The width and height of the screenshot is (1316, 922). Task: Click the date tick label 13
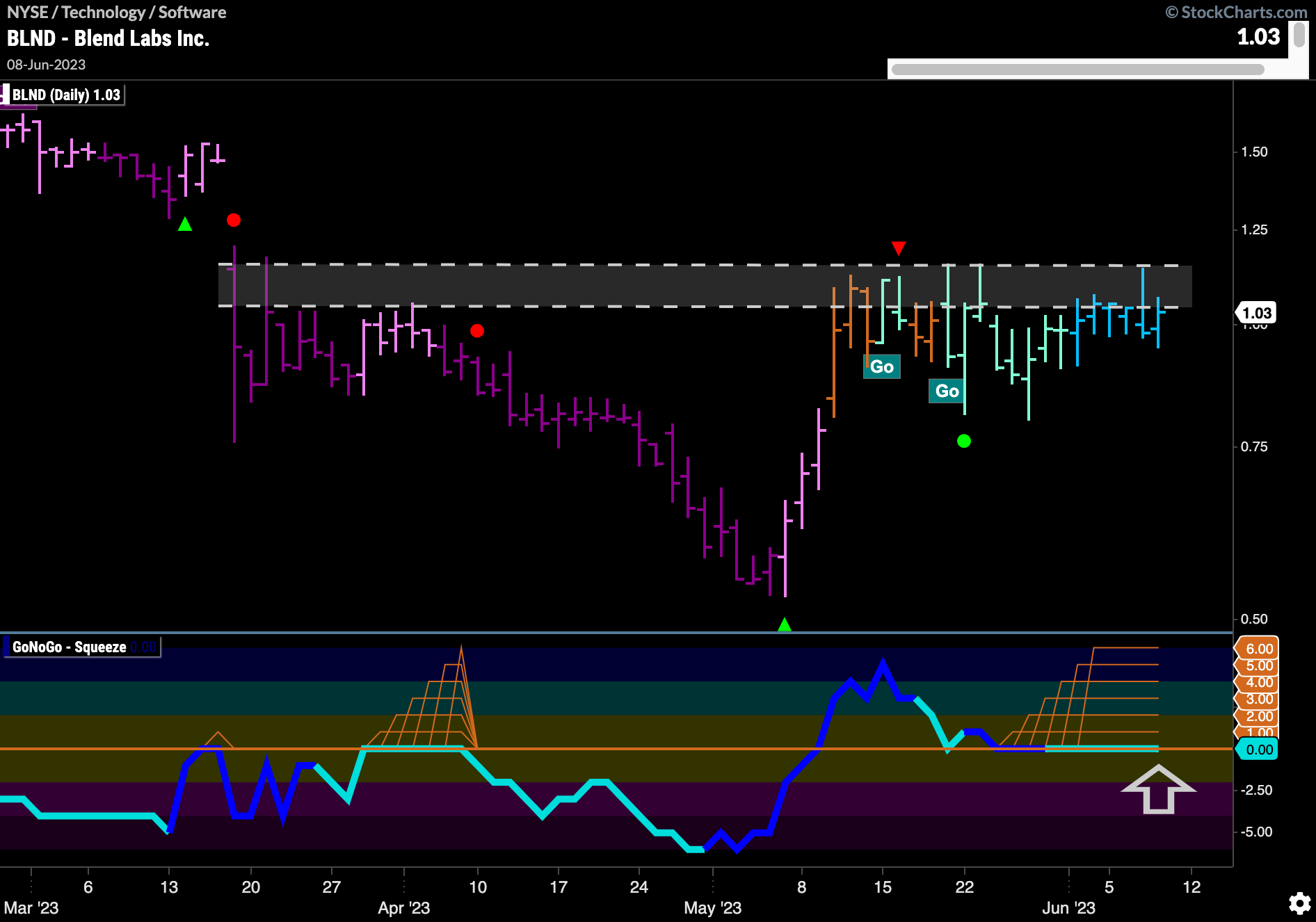(x=169, y=887)
